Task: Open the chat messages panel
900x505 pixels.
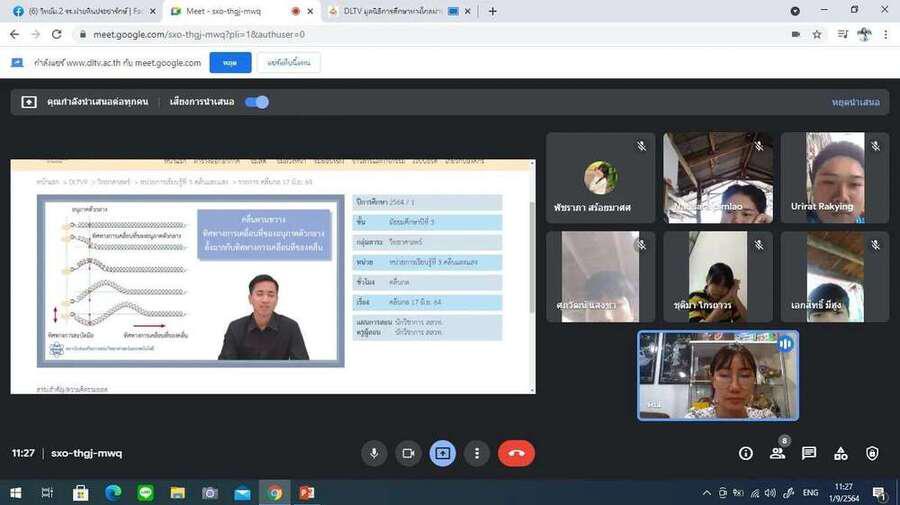Action: point(809,453)
